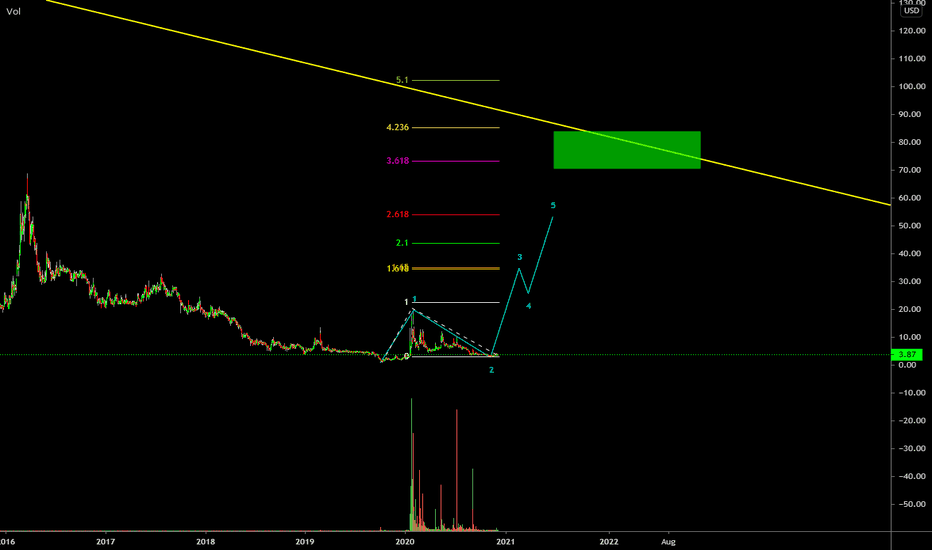
Task: Click the 4.236 Fibonacci level label
Action: point(398,127)
